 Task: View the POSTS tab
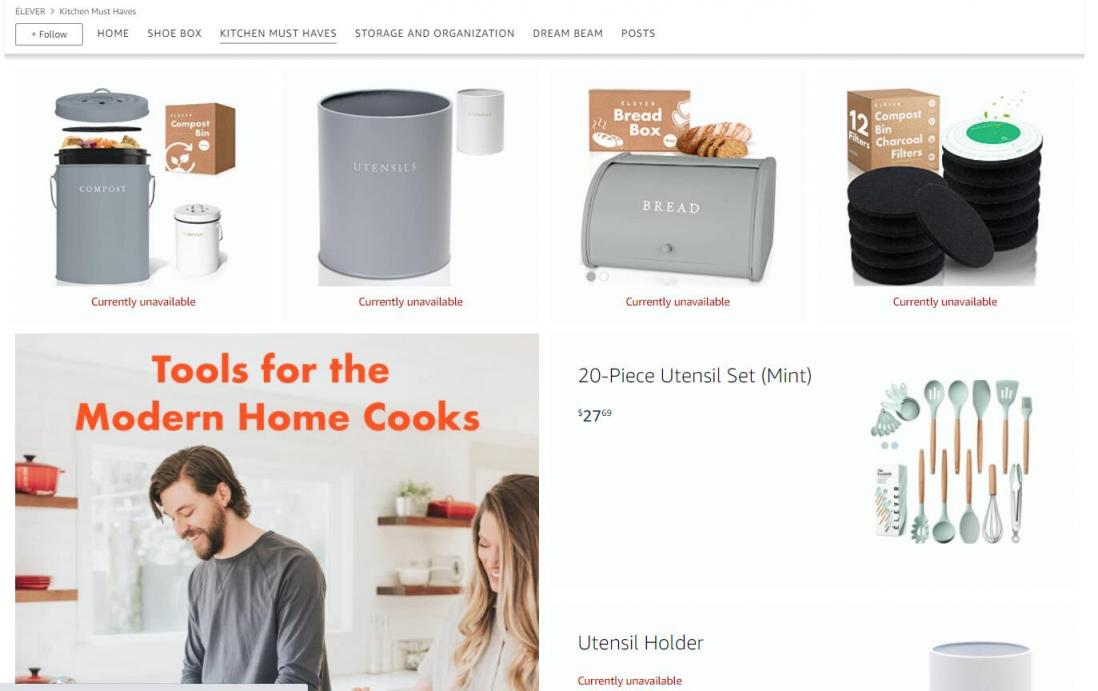638,33
